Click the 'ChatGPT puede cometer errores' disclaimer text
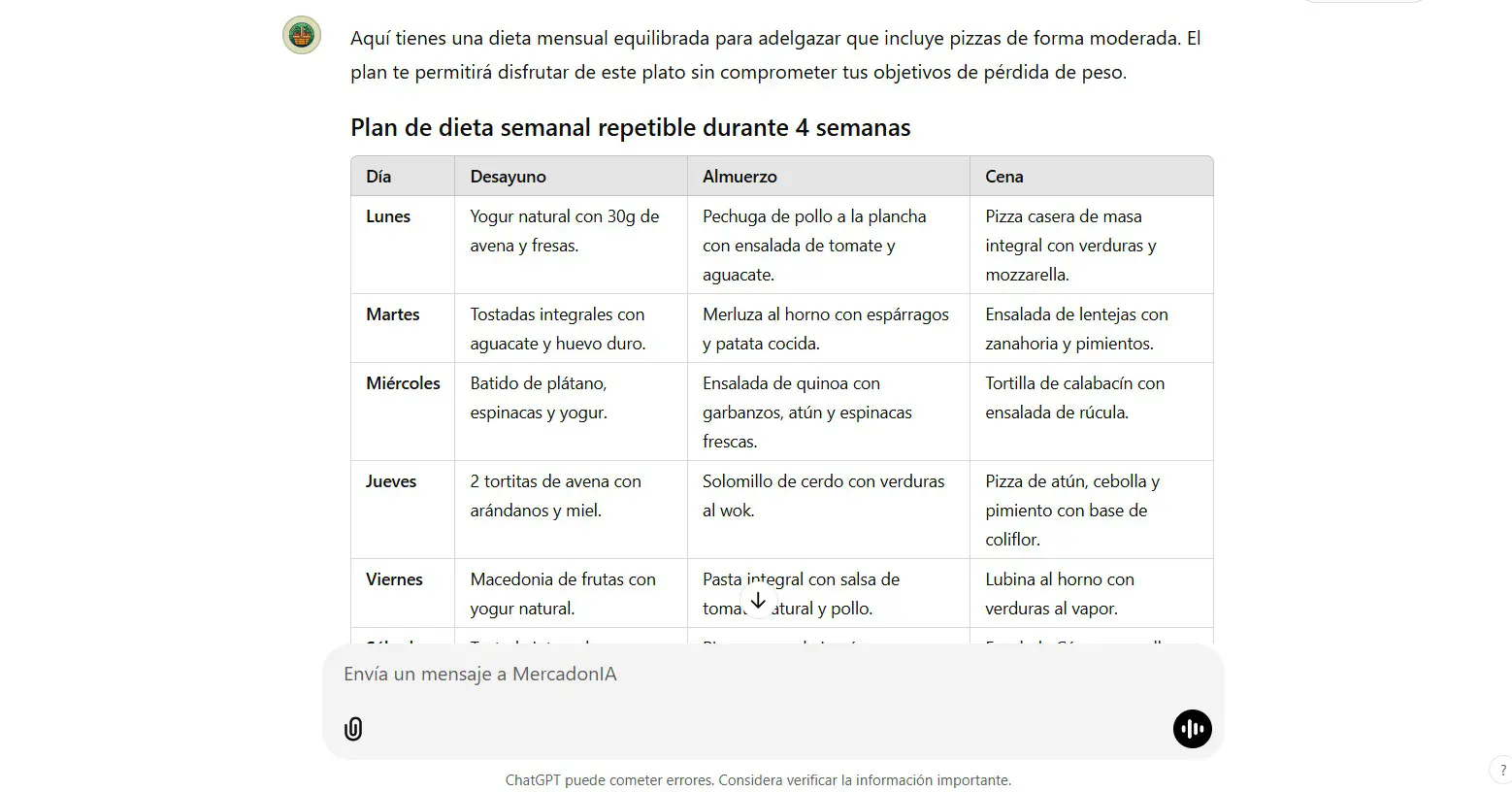This screenshot has width=1512, height=792. (x=758, y=780)
